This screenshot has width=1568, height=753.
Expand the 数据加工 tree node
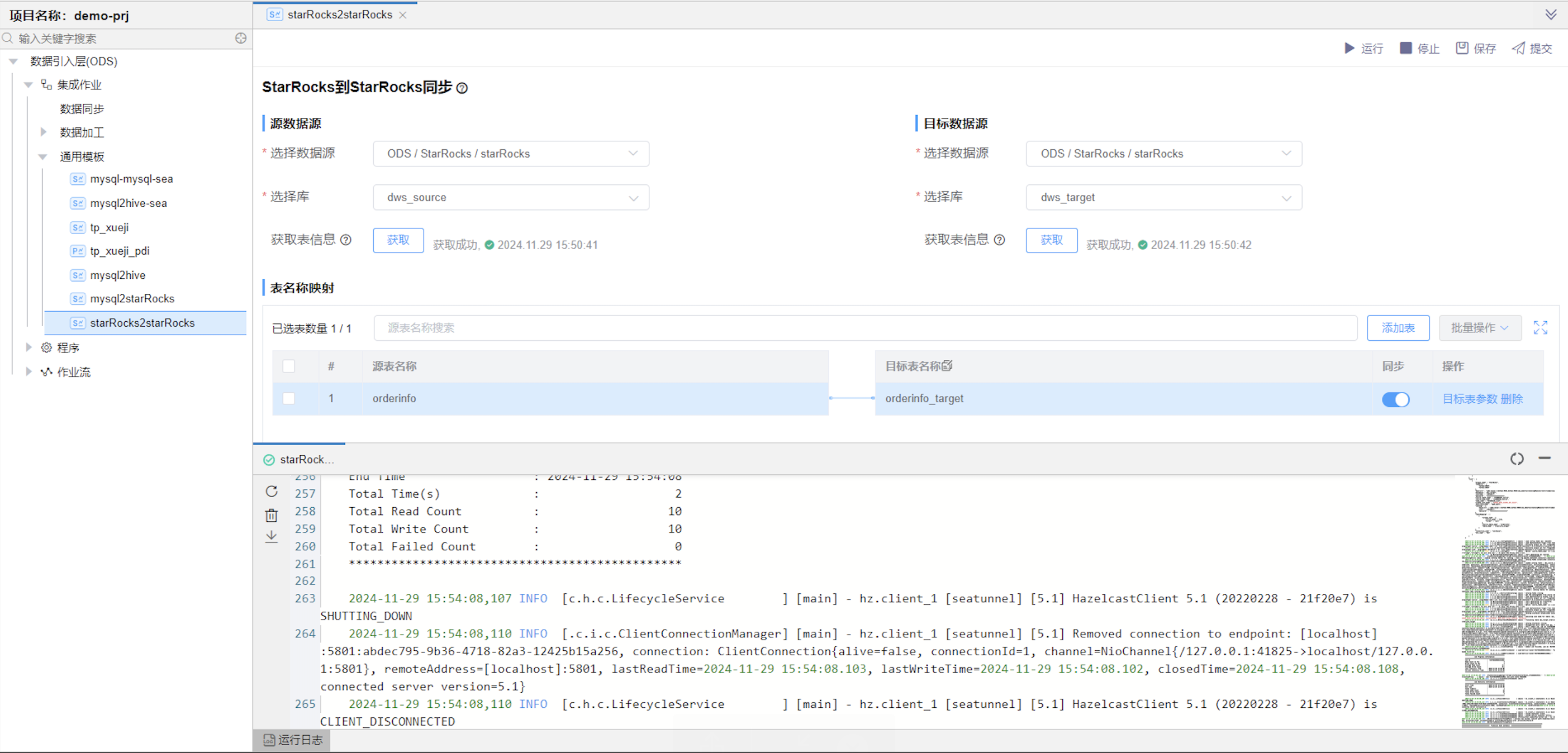click(43, 132)
